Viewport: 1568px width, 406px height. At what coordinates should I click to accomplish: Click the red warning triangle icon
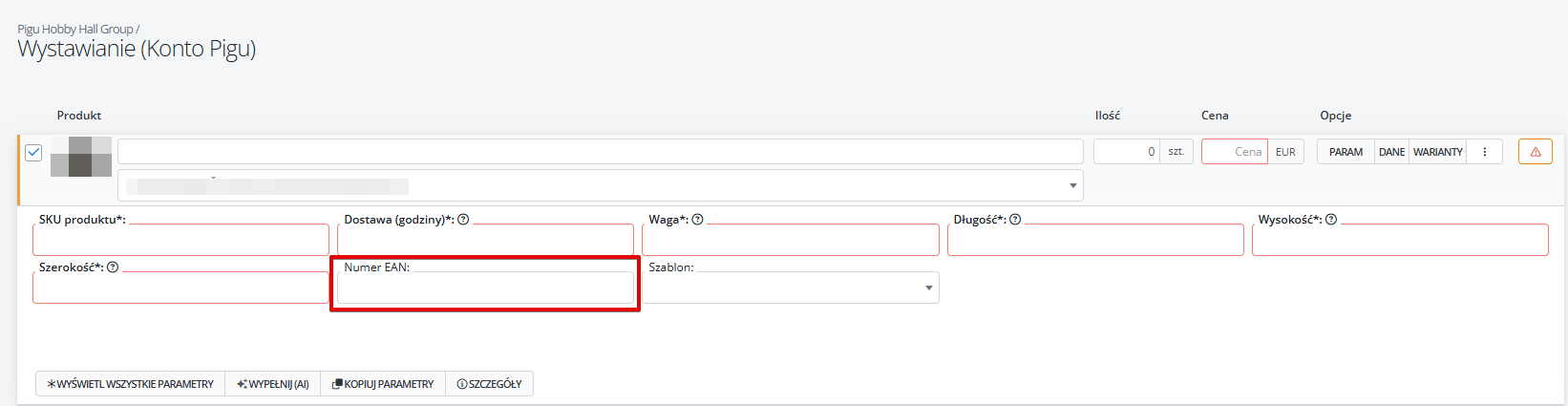tap(1536, 152)
